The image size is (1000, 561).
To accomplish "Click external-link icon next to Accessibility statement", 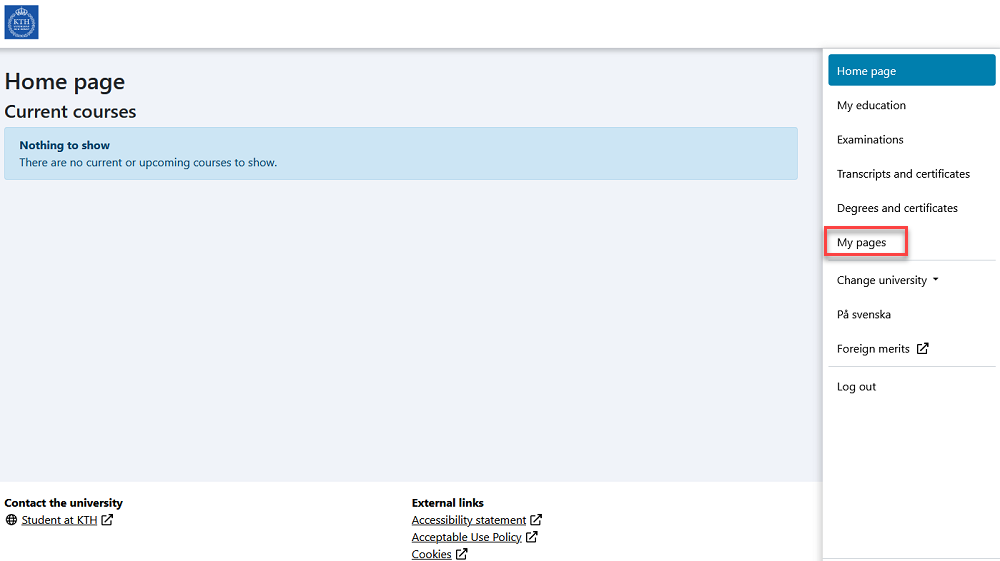I will click(536, 520).
